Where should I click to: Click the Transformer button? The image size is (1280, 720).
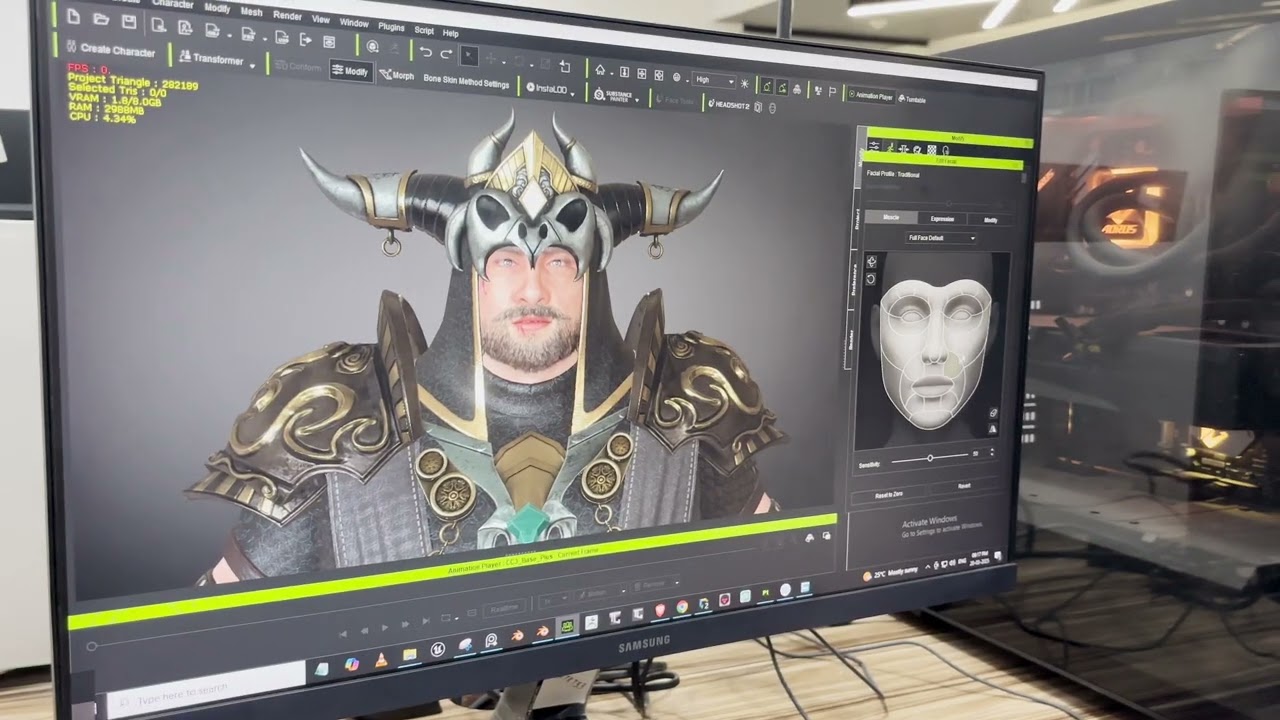pos(211,59)
